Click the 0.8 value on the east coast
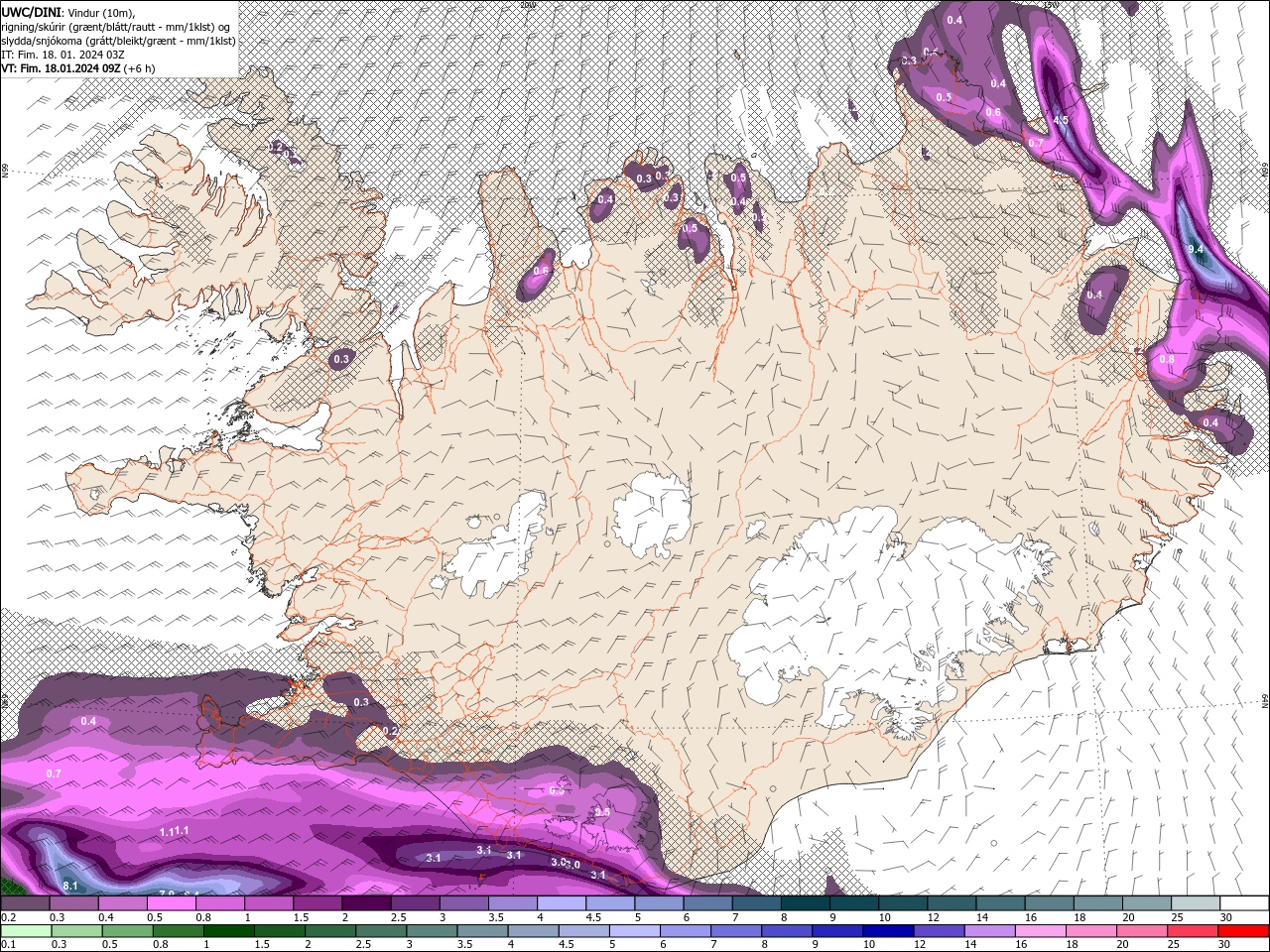Viewport: 1270px width, 952px height. click(x=1167, y=359)
